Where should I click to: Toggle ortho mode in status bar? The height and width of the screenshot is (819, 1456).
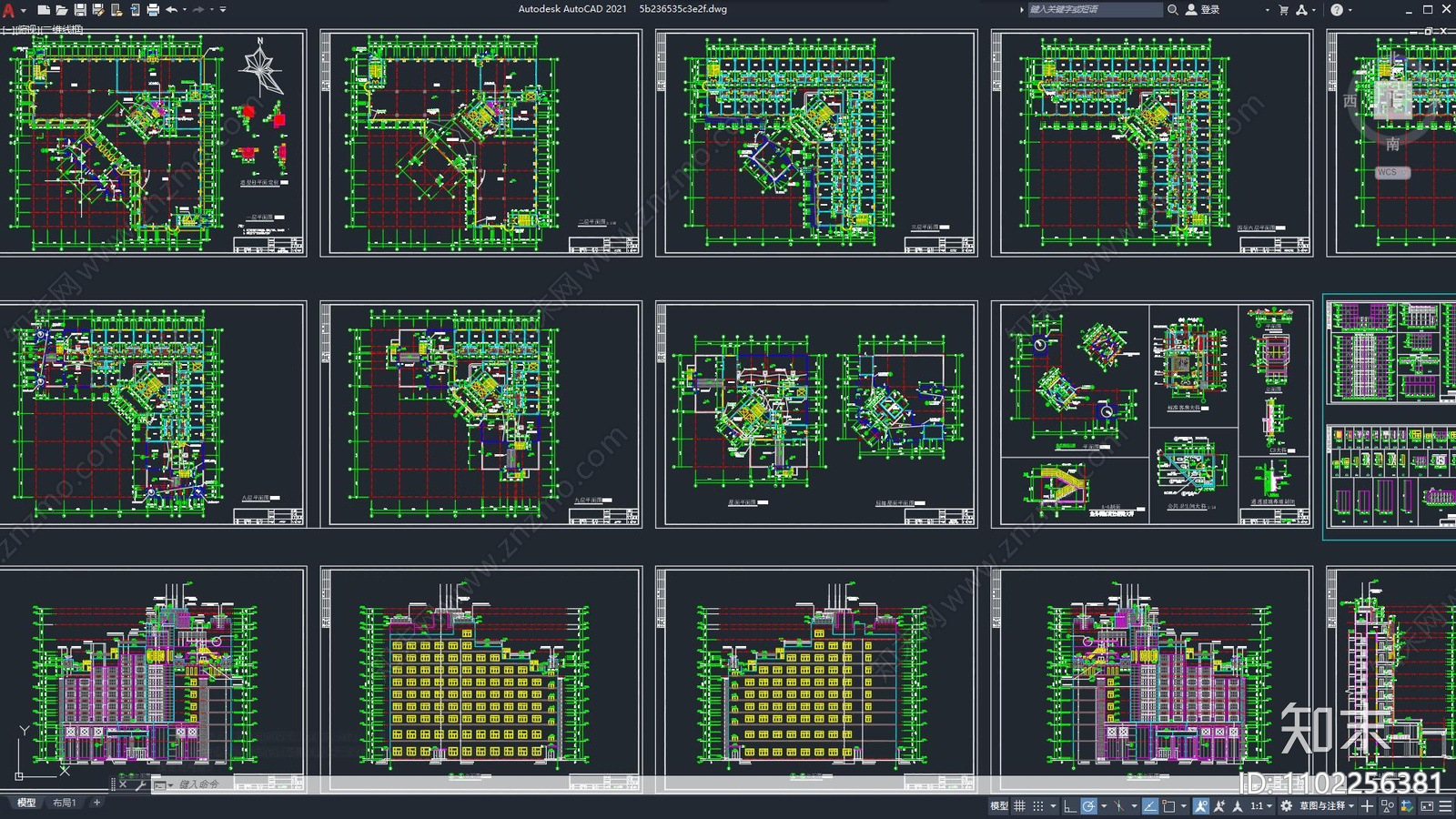1070,806
